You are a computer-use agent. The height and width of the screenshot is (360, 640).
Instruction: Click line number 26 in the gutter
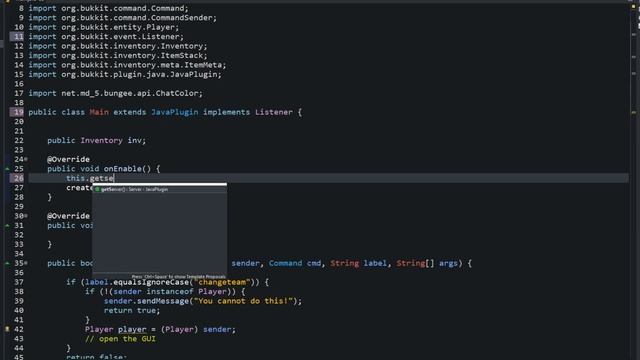18,178
